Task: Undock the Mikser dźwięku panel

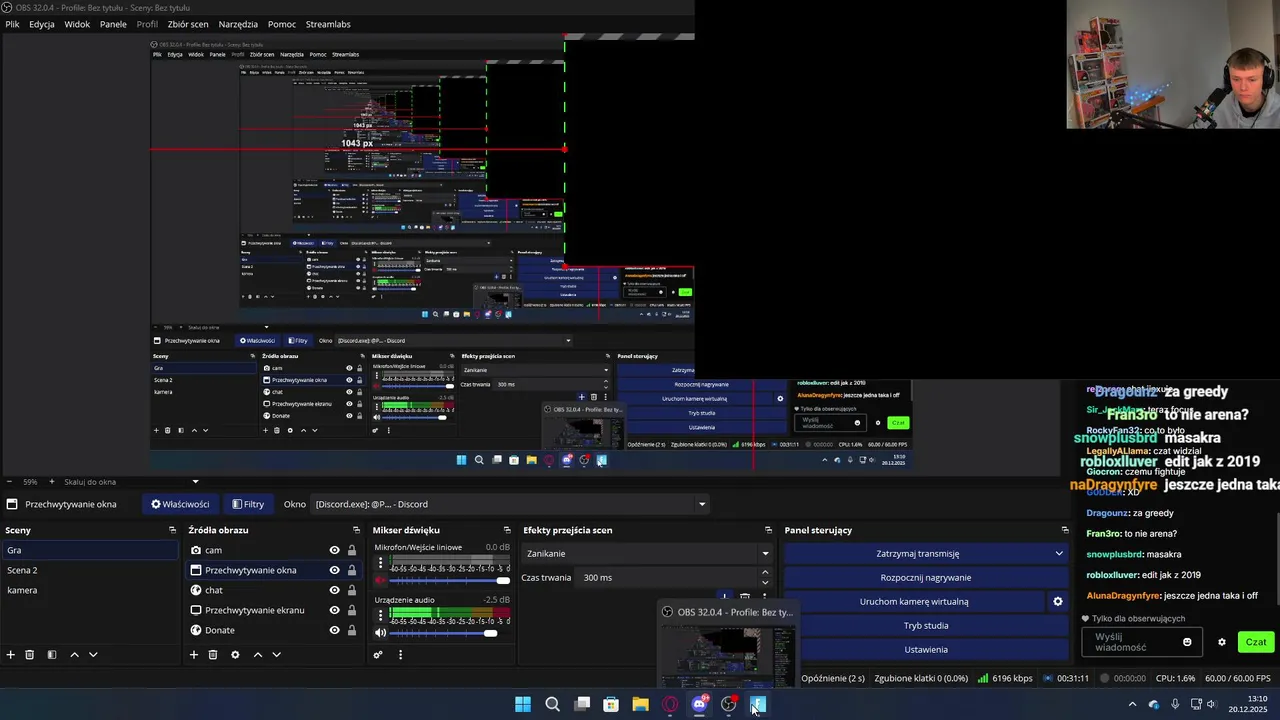Action: coord(507,530)
